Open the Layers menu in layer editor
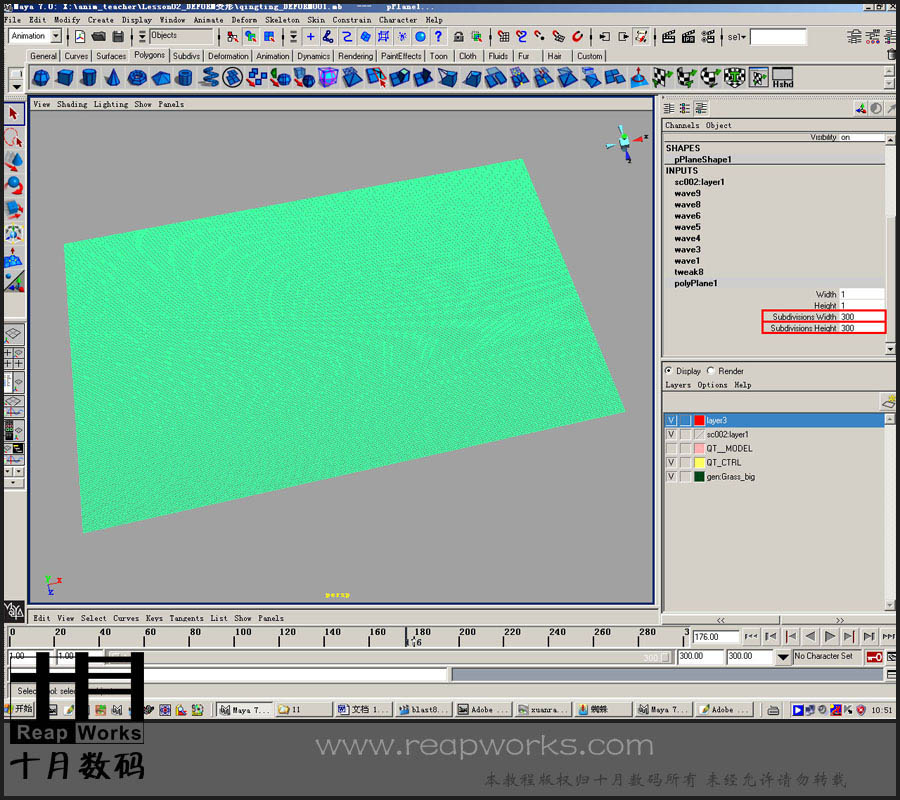The image size is (900, 800). (x=678, y=385)
